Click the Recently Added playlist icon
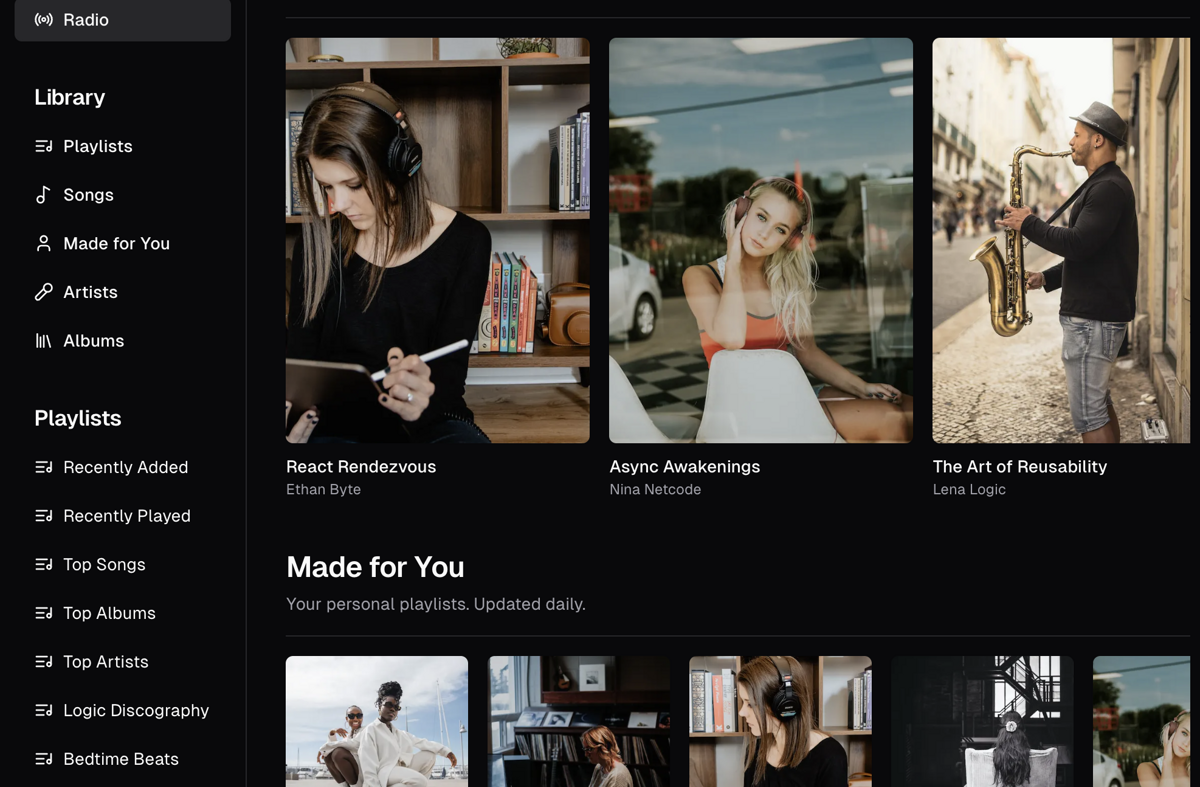 44,467
